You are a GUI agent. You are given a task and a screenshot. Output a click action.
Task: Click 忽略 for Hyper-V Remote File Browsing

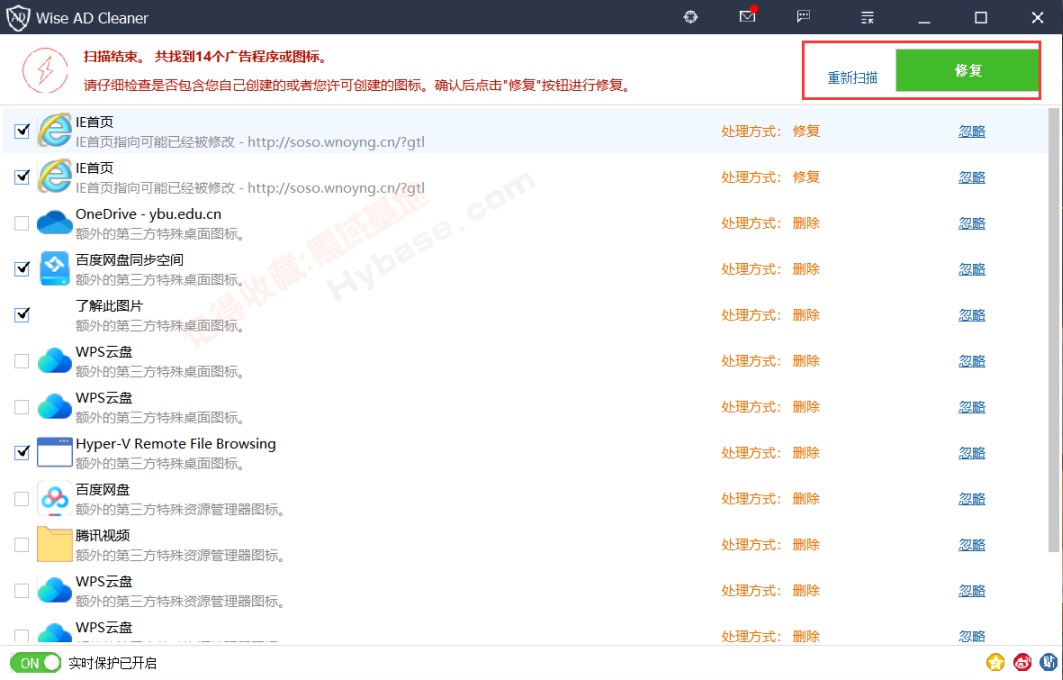[x=971, y=453]
